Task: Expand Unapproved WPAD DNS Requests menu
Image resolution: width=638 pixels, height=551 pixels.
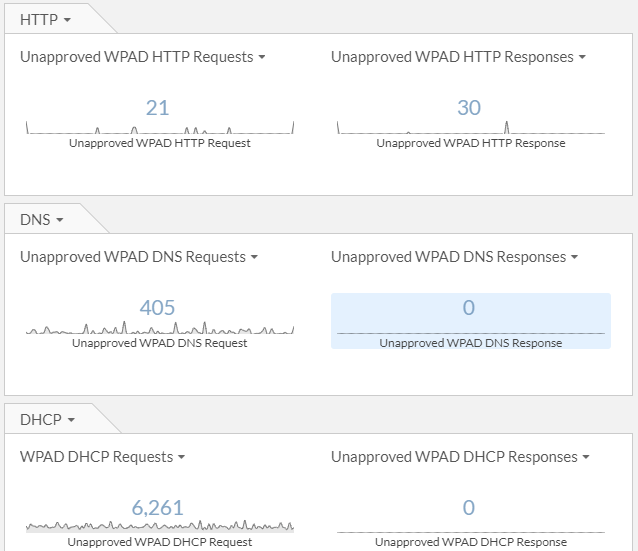Action: [x=139, y=257]
